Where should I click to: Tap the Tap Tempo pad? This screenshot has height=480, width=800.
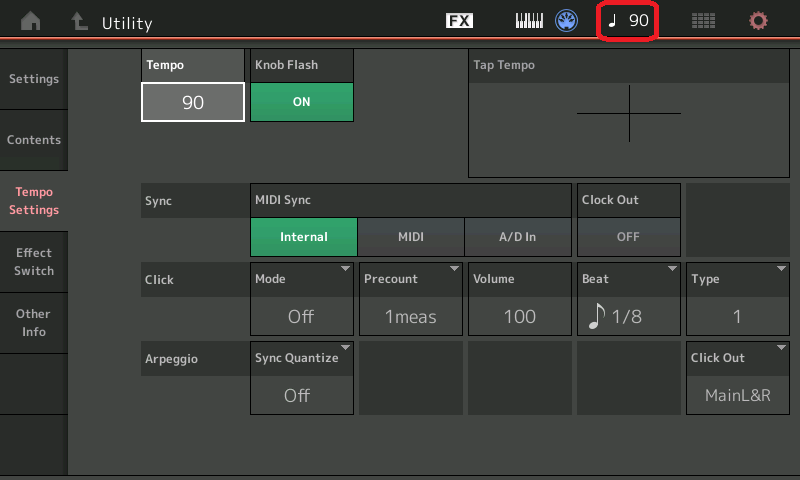point(628,114)
